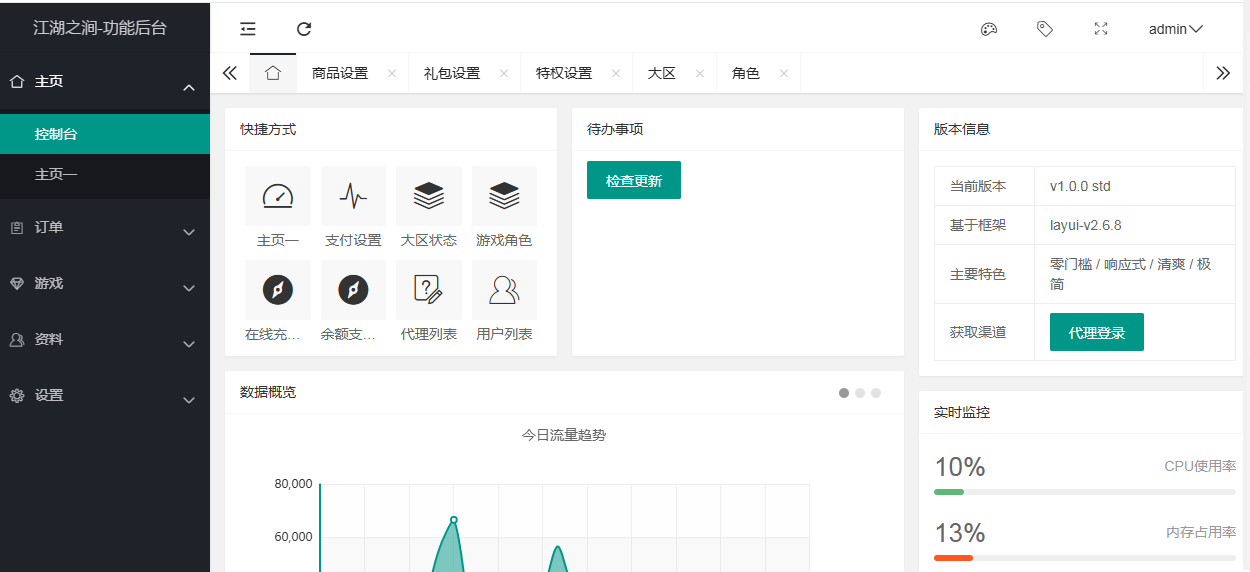This screenshot has width=1250, height=572.
Task: Select 控制台 in the sidebar
Action: (x=105, y=134)
